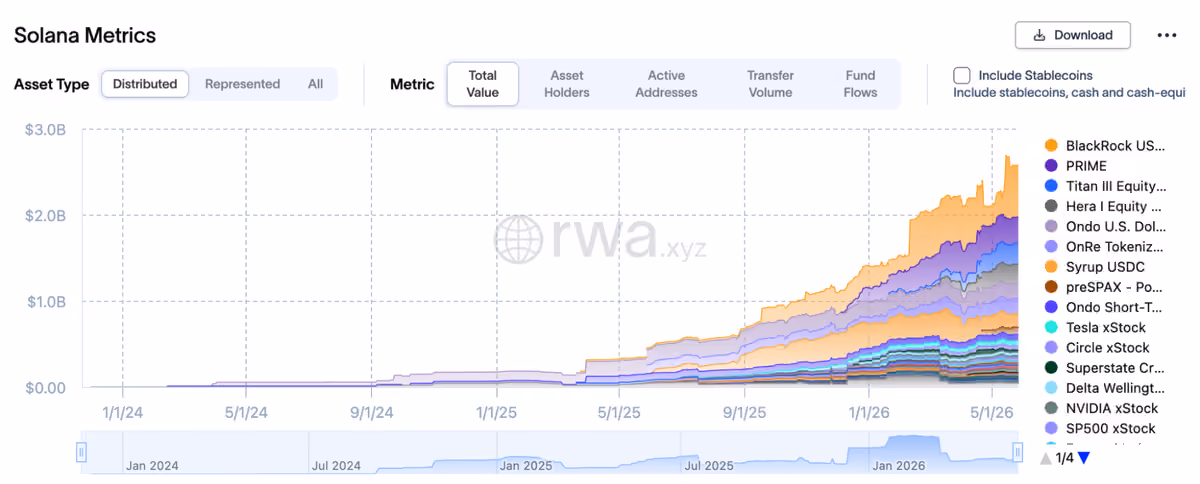Toggle Syrup USDC legend color dot

[x=1051, y=267]
